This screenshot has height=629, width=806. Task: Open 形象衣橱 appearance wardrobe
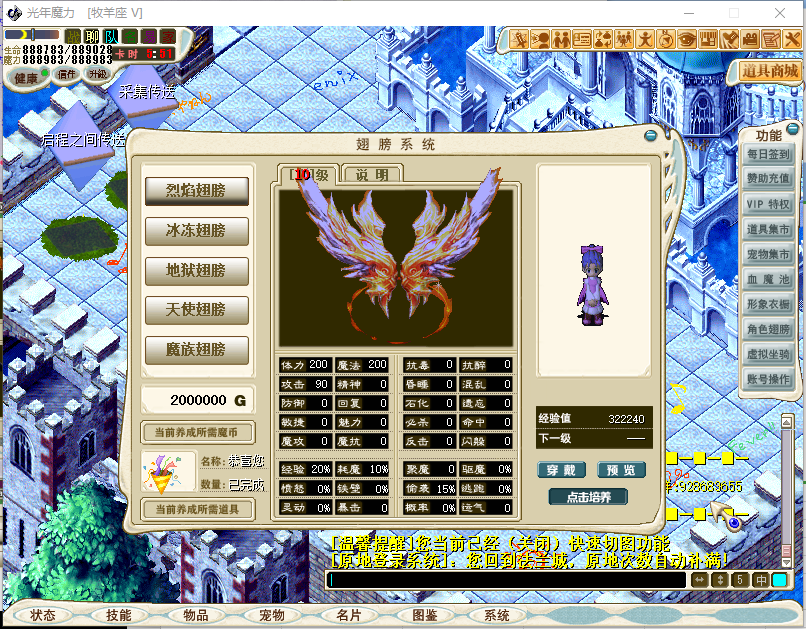click(768, 304)
